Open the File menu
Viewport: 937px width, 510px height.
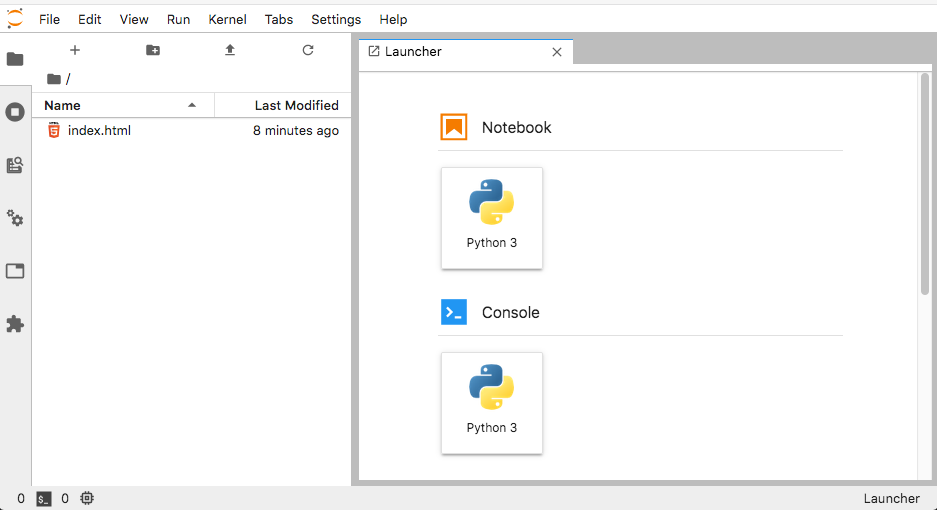tap(49, 19)
